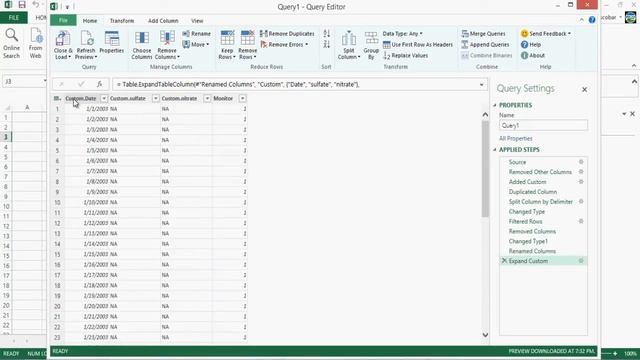Viewport: 640px width, 360px height.
Task: Click the Refresh Preview icon
Action: click(x=86, y=38)
